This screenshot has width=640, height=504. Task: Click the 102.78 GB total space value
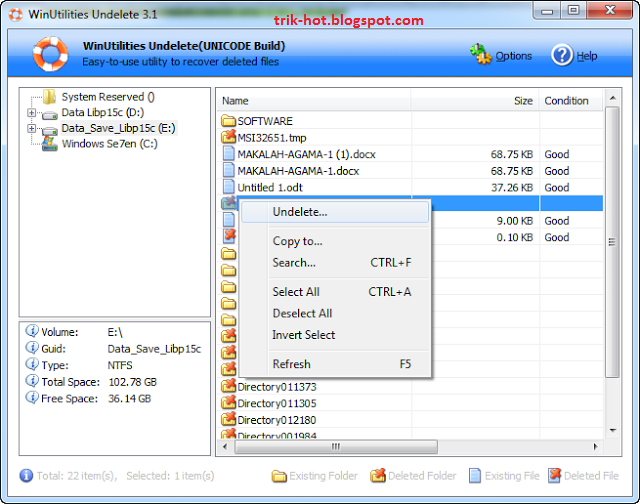tap(133, 382)
